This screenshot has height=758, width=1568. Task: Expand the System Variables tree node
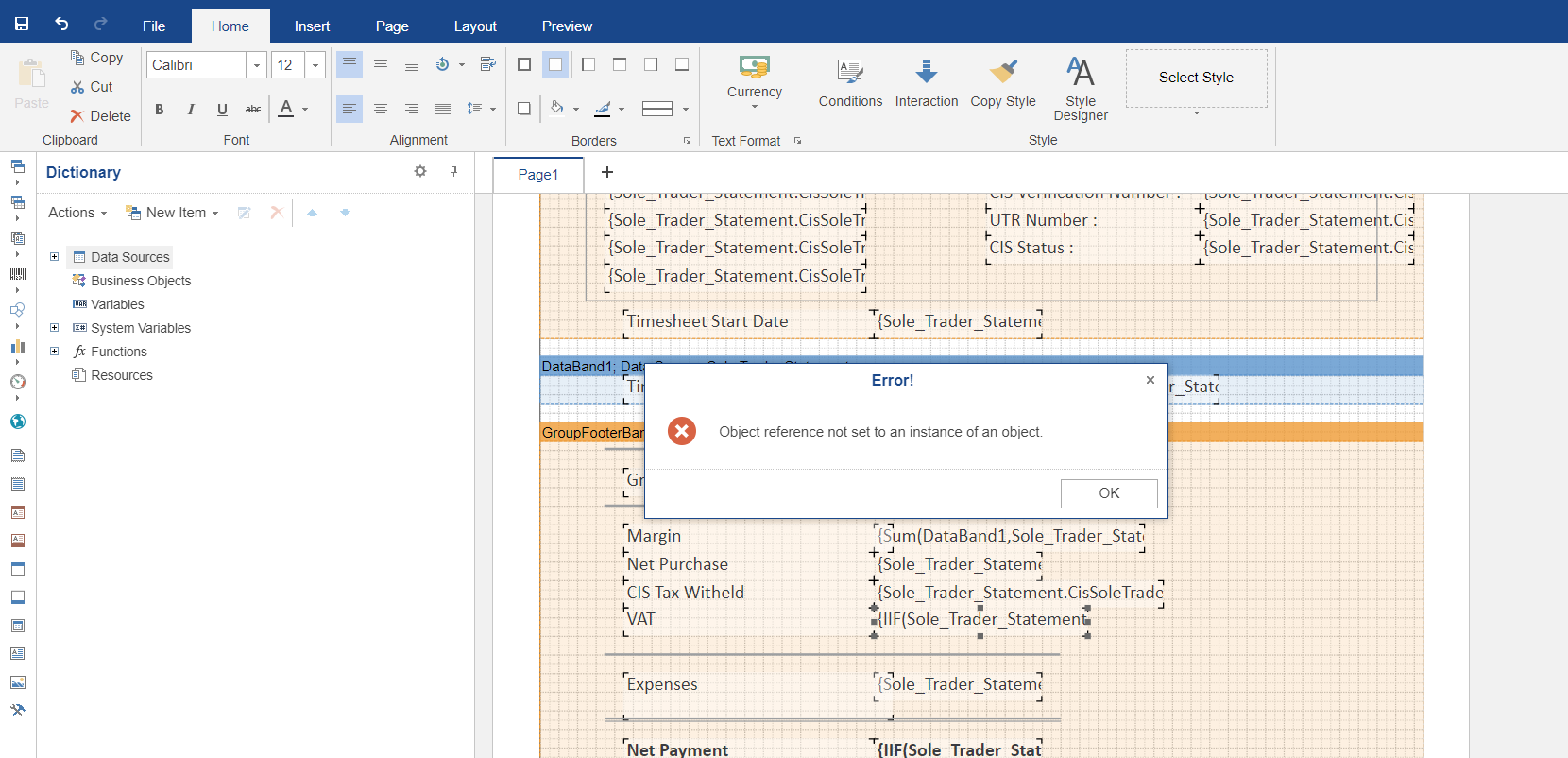(54, 327)
